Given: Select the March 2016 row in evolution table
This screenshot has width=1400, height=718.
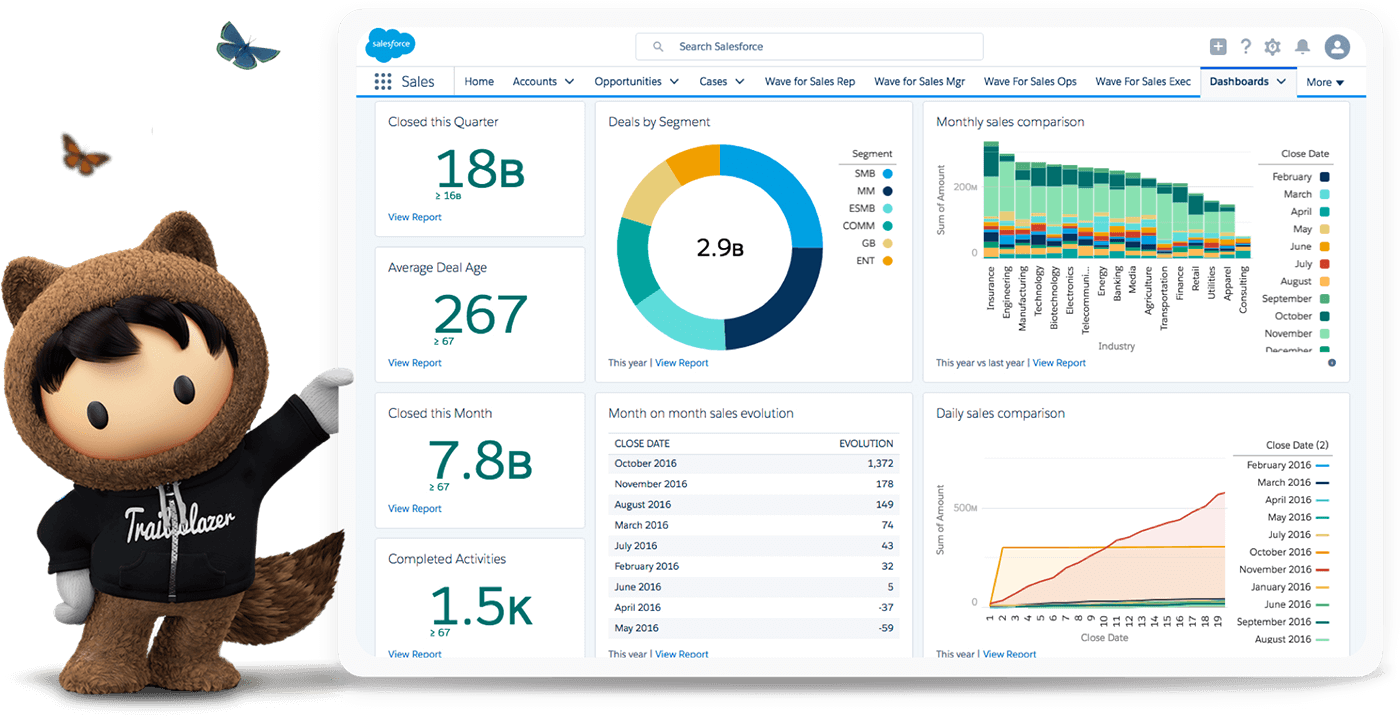Looking at the screenshot, I should click(754, 525).
